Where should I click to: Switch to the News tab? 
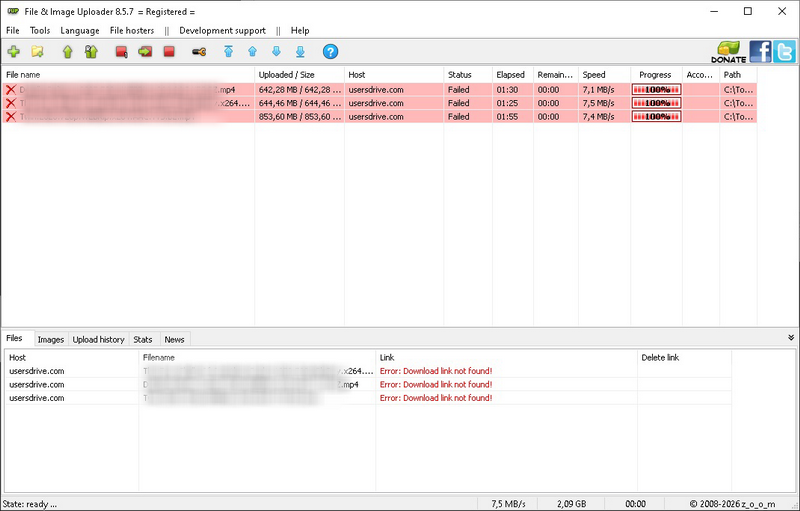point(174,340)
